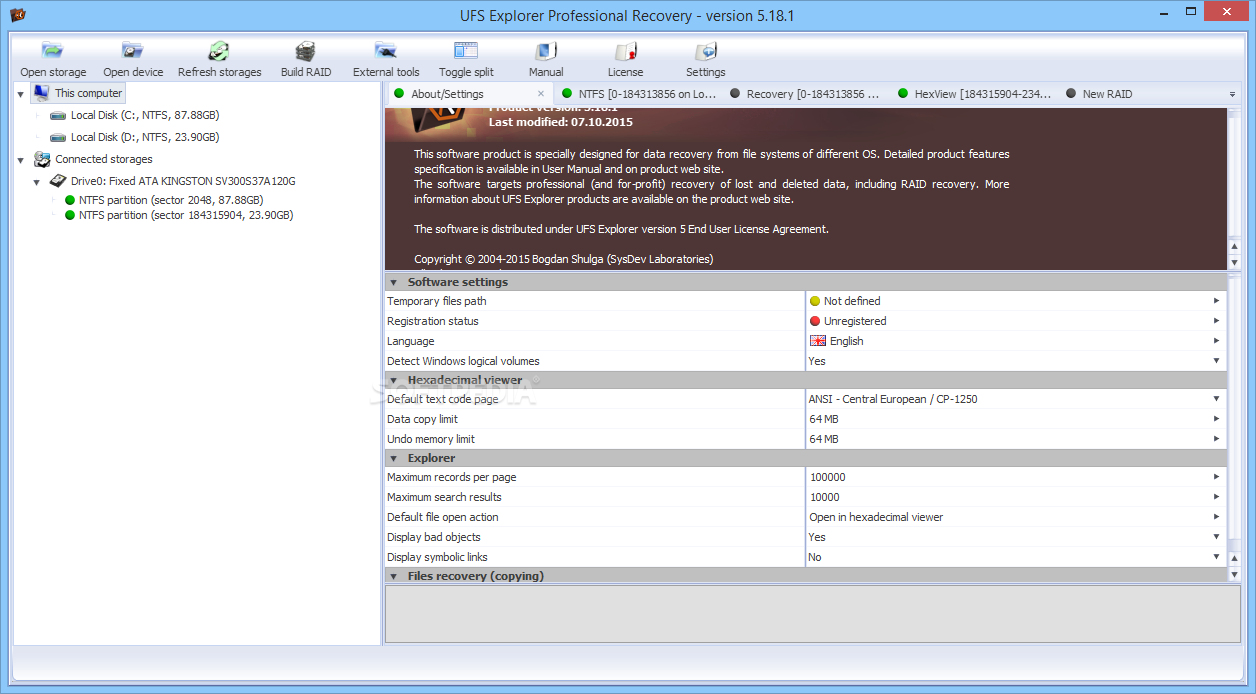Open the License dialog icon
This screenshot has width=1256, height=694.
tap(626, 51)
